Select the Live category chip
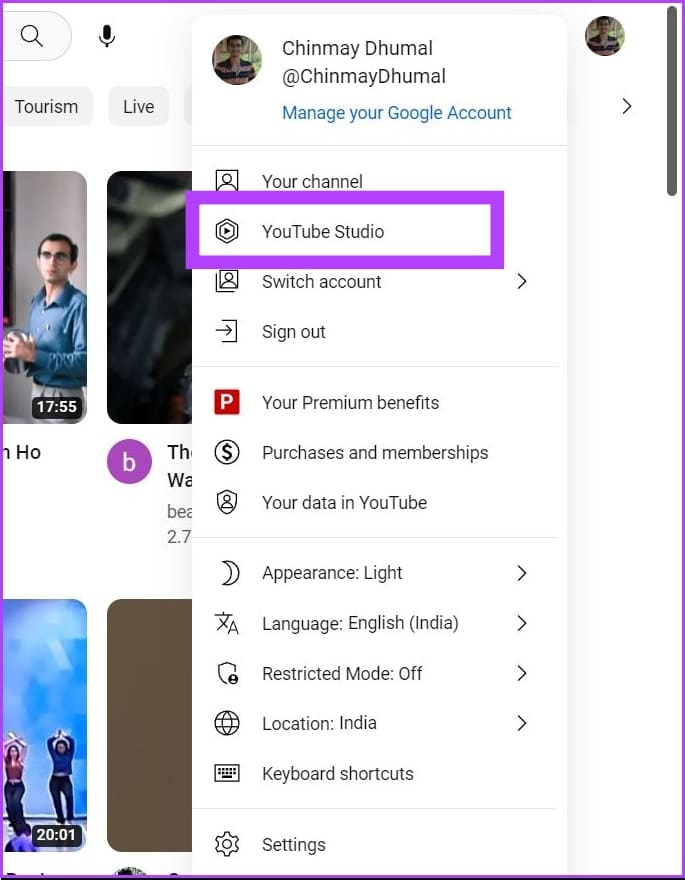The width and height of the screenshot is (685, 880). (x=139, y=106)
